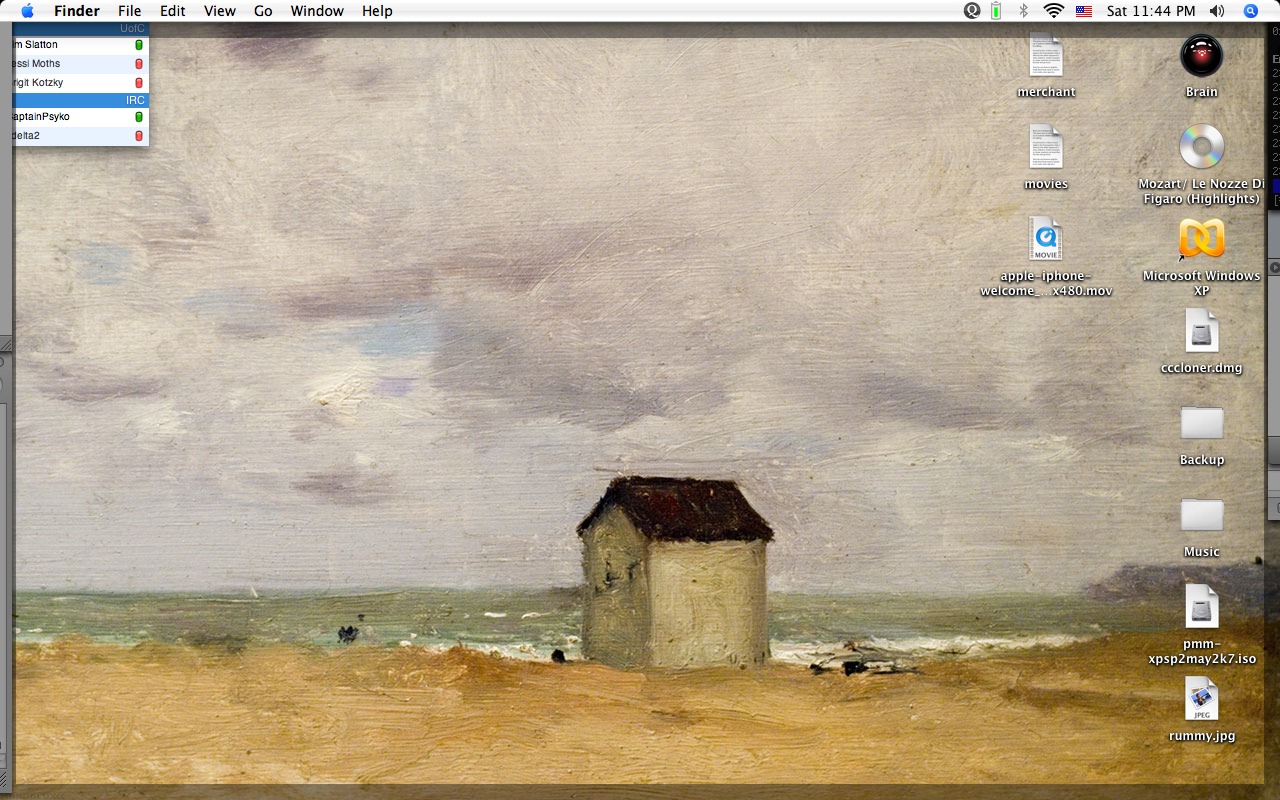Click the Q menu bar icon
1280x800 pixels.
(972, 11)
